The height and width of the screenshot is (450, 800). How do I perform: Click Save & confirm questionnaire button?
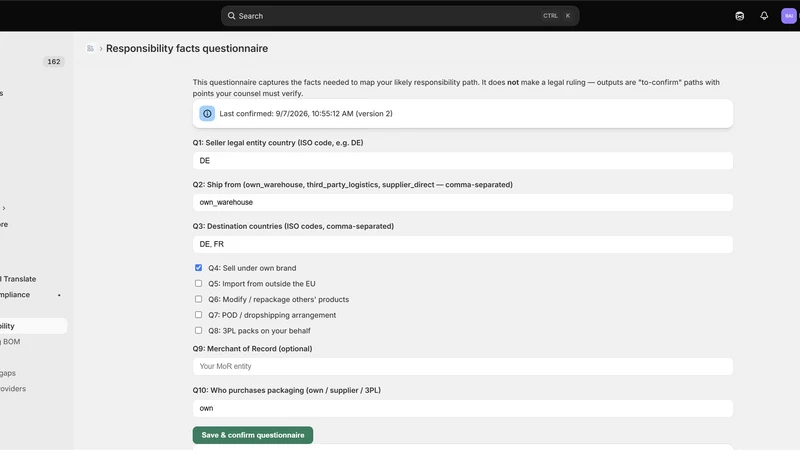point(253,435)
